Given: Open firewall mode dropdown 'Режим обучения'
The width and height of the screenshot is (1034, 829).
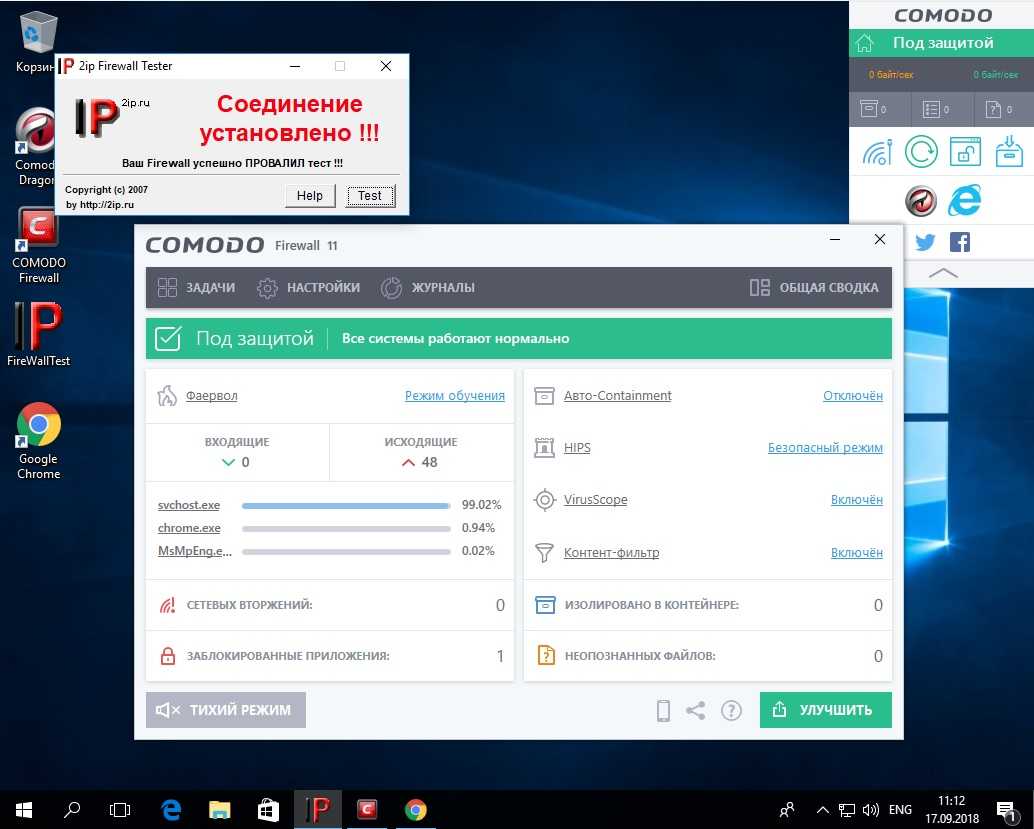Looking at the screenshot, I should 454,396.
